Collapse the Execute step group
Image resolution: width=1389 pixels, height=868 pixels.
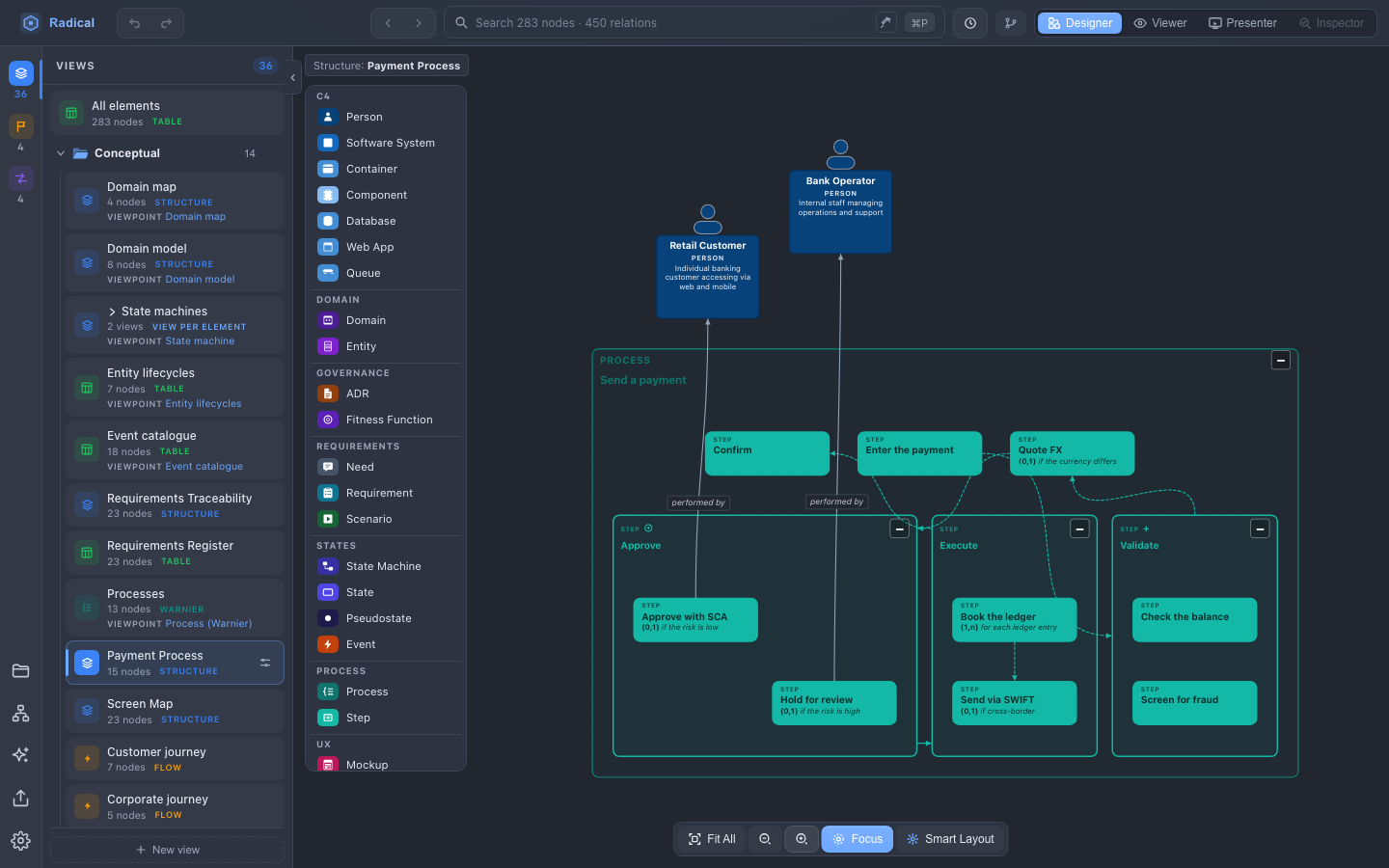pyautogui.click(x=1080, y=529)
